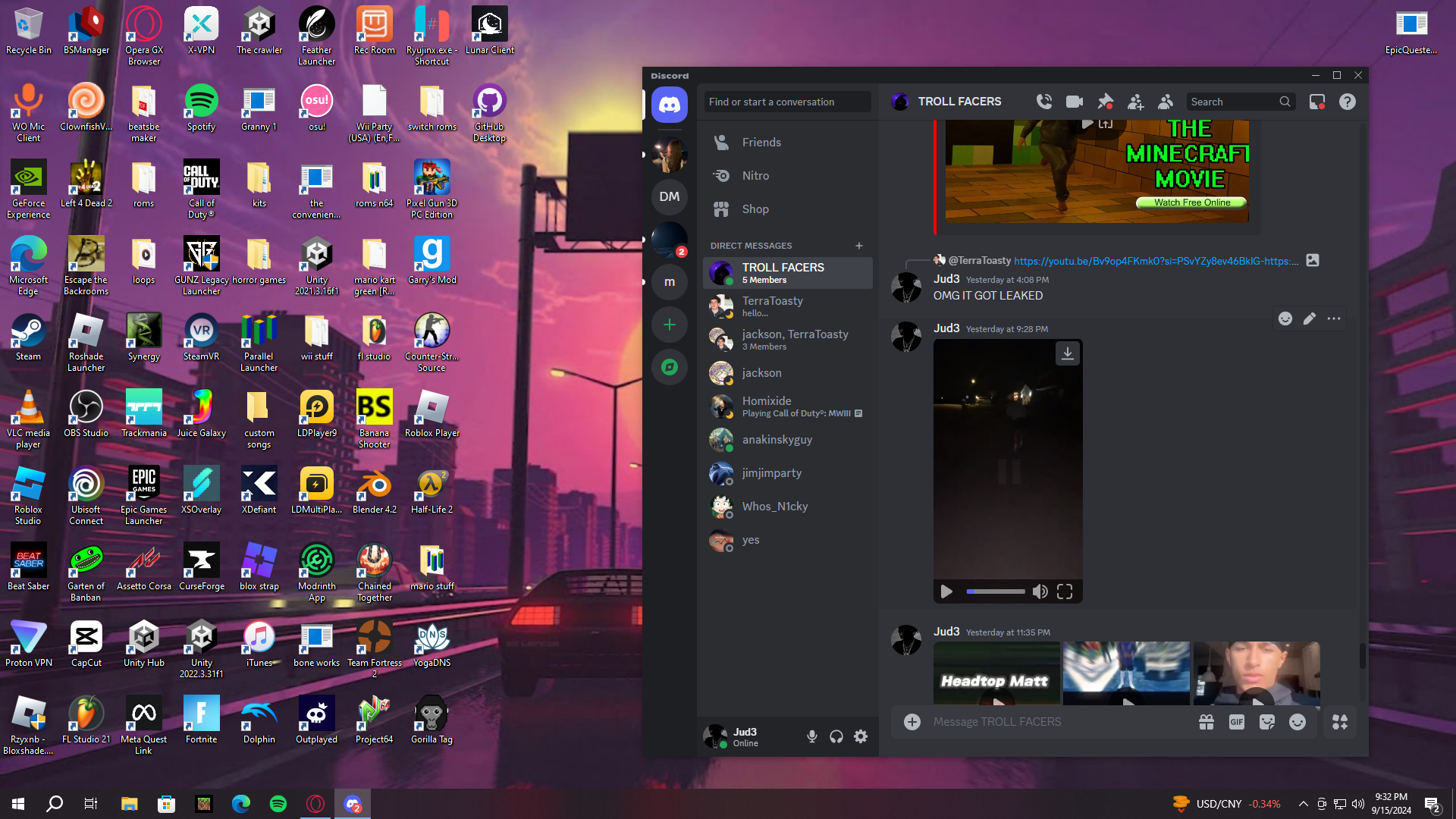Open the emoji picker in message bar
This screenshot has height=819, width=1456.
(1298, 722)
